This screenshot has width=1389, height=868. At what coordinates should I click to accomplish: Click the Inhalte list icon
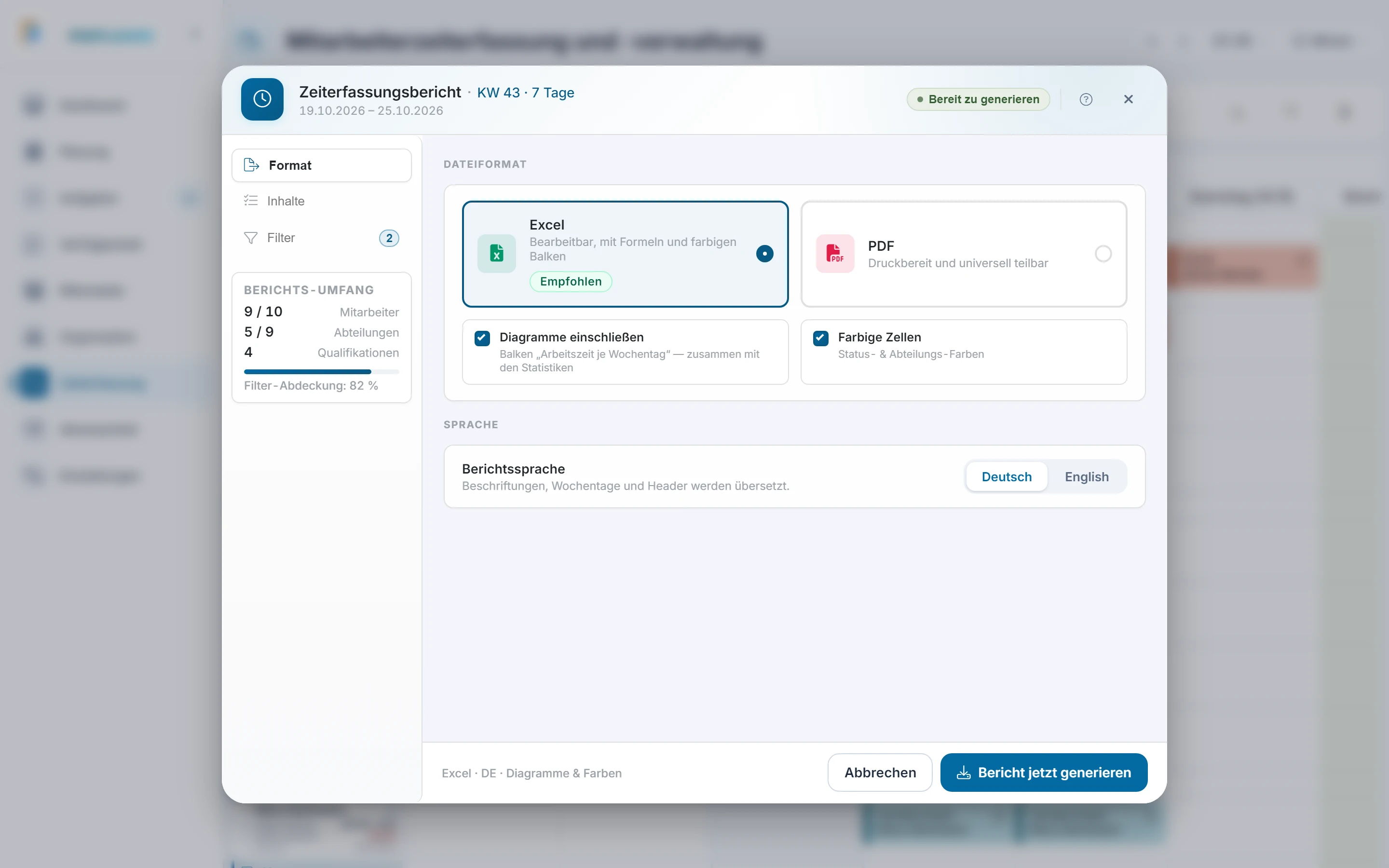coord(251,200)
